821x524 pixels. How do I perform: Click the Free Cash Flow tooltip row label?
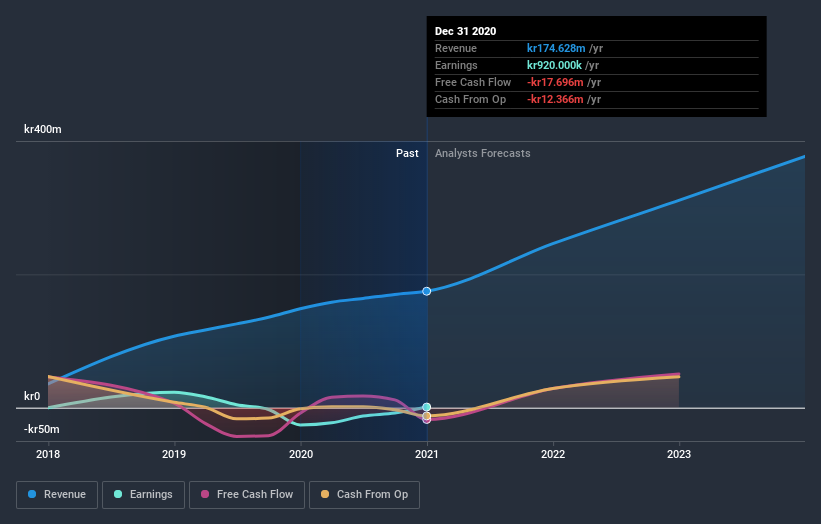(473, 82)
